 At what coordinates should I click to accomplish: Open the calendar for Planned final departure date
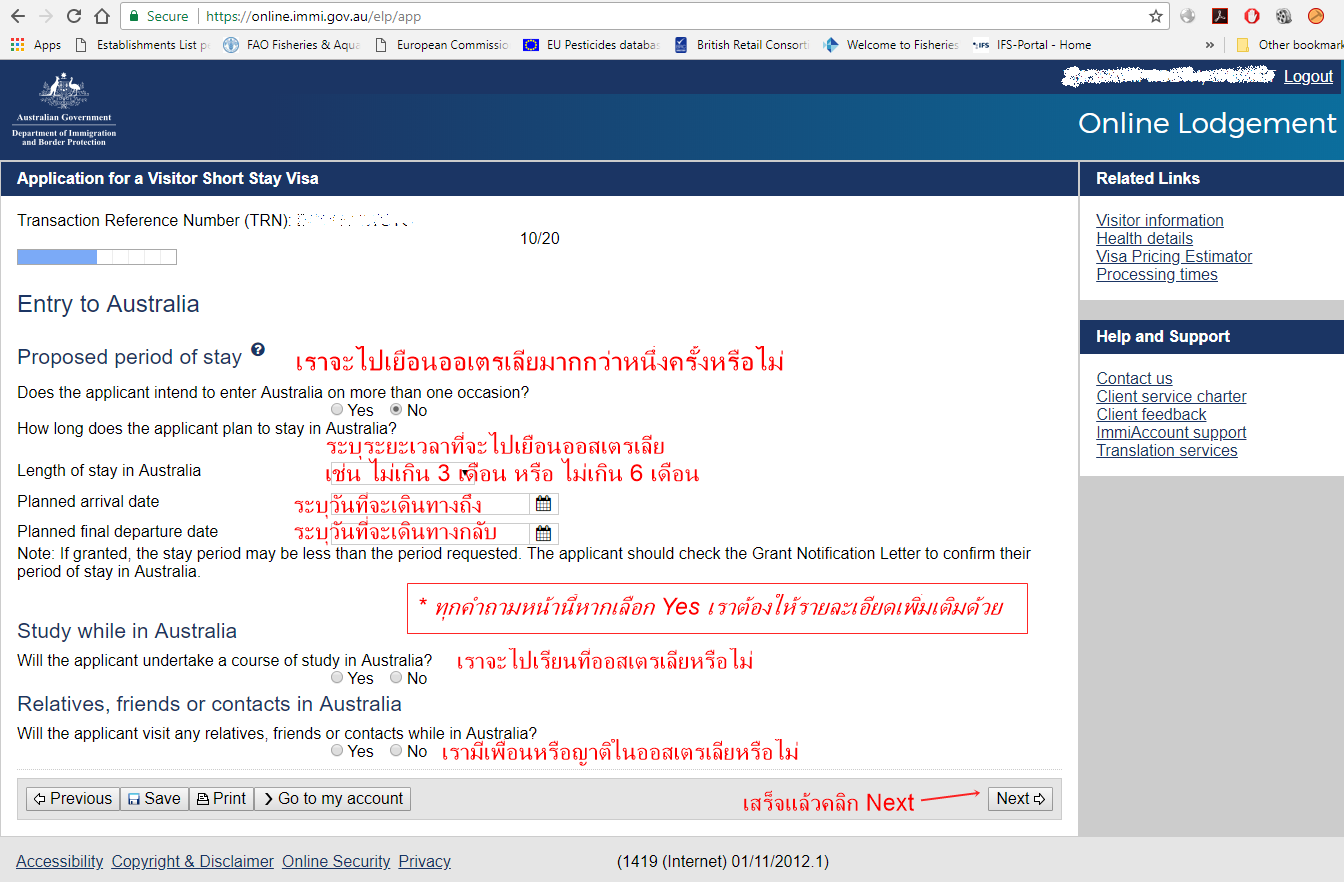[543, 533]
